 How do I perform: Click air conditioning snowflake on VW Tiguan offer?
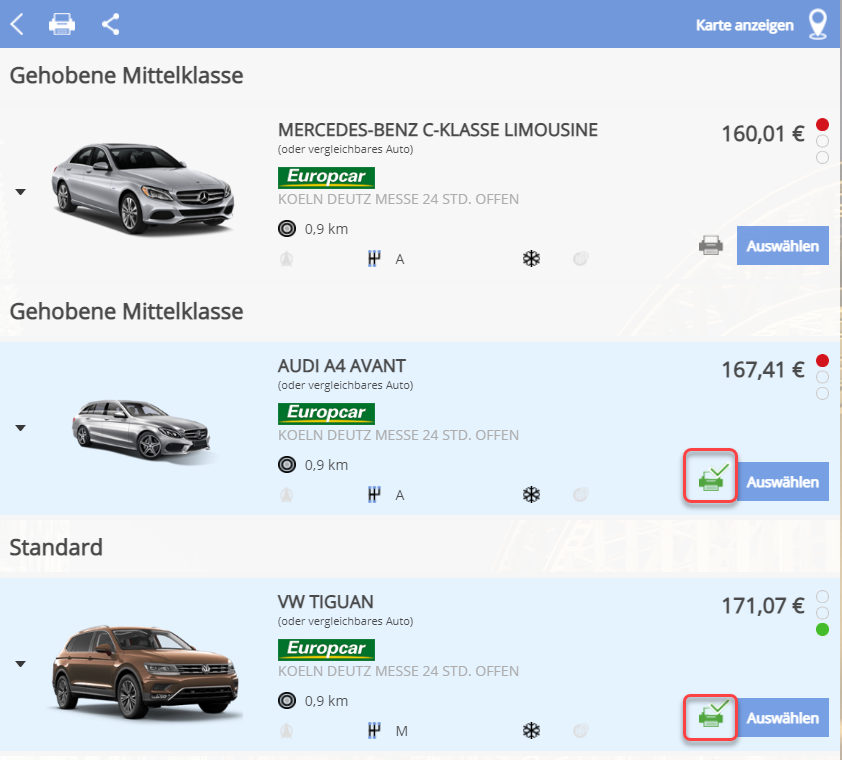(x=531, y=730)
